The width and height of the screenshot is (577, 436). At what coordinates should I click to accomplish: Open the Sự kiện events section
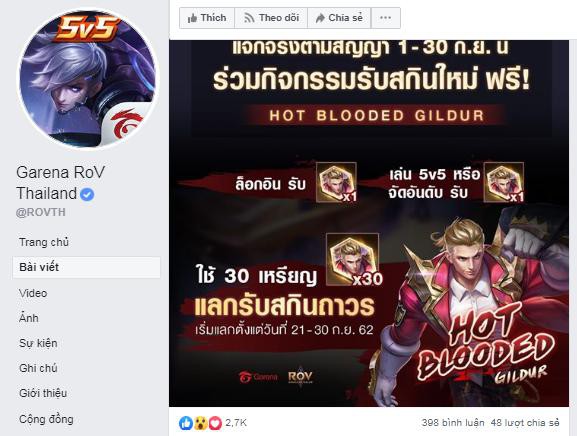click(38, 343)
